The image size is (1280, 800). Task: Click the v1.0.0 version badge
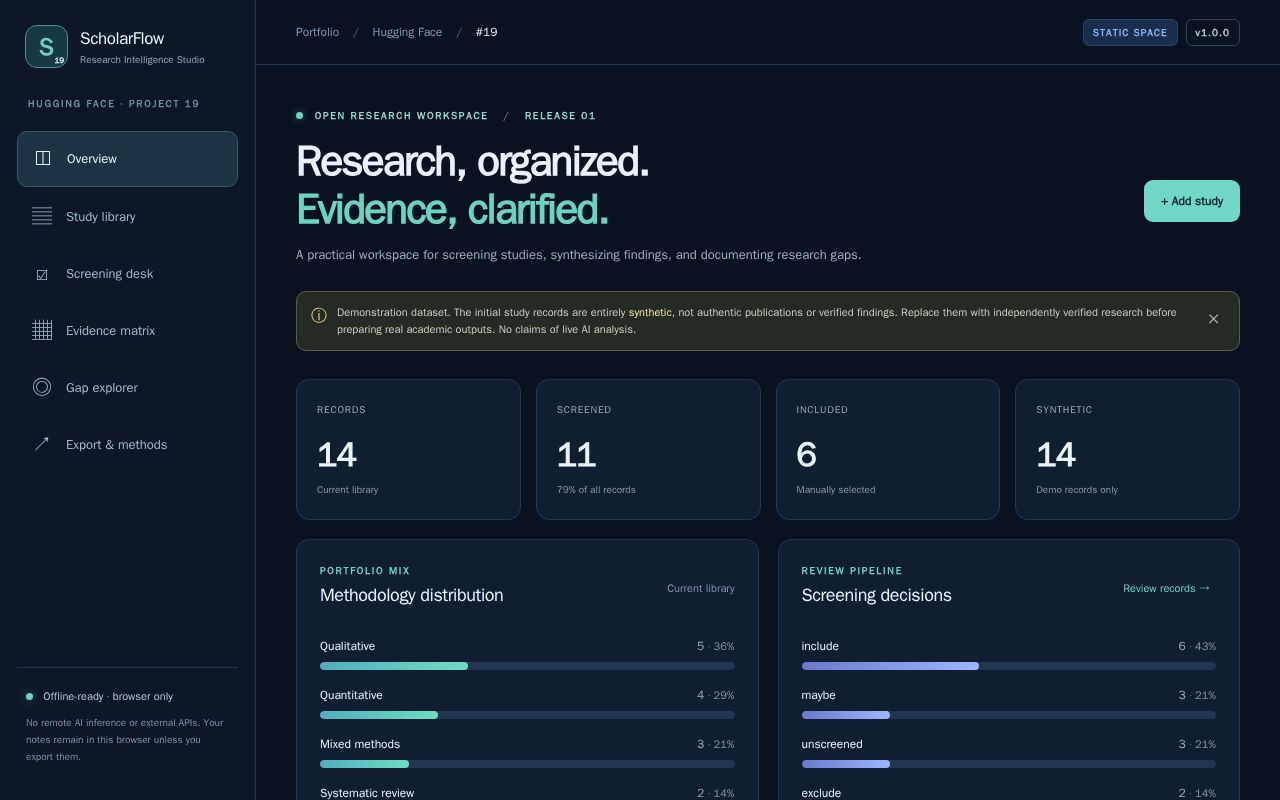click(x=1212, y=32)
